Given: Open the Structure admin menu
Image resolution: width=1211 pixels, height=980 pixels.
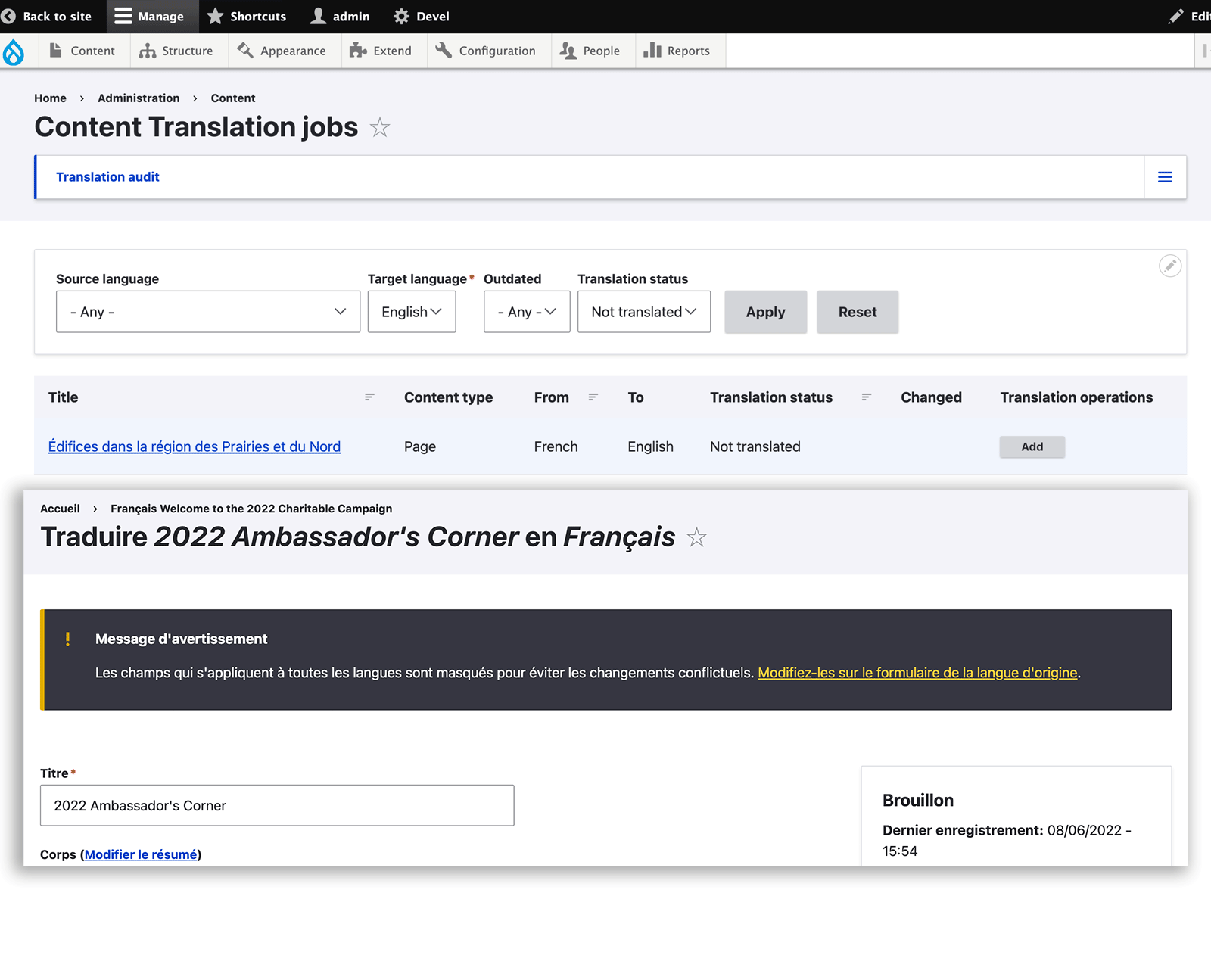Looking at the screenshot, I should [176, 51].
